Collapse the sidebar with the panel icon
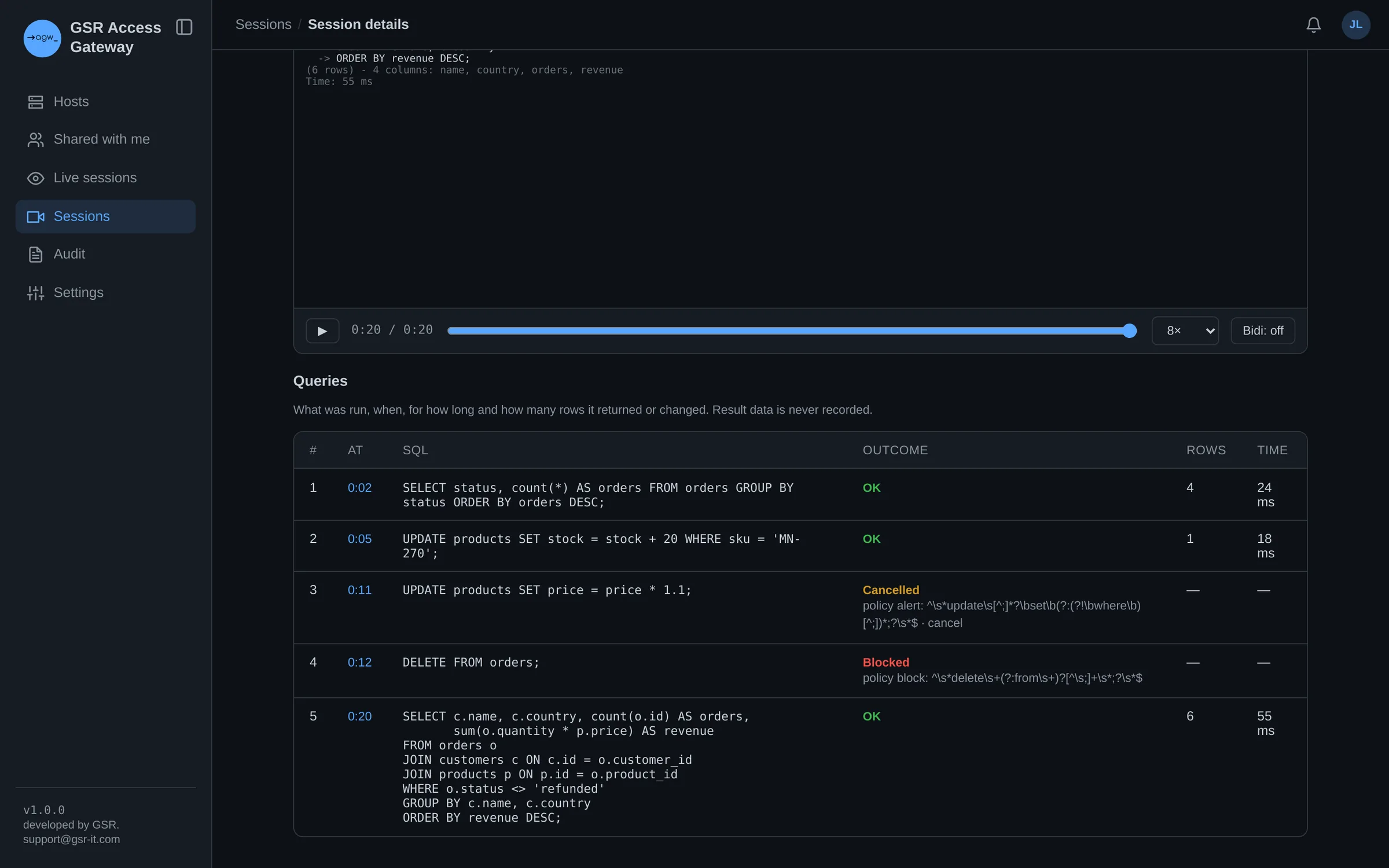Viewport: 1389px width, 868px height. coord(184,27)
